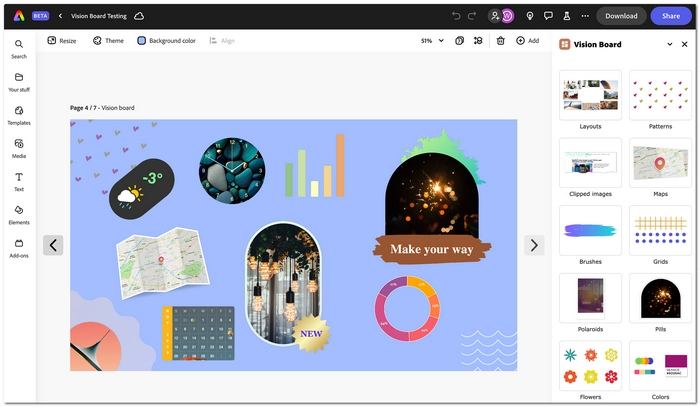700x407 pixels.
Task: Select the Layouts thumbnail
Action: (590, 95)
